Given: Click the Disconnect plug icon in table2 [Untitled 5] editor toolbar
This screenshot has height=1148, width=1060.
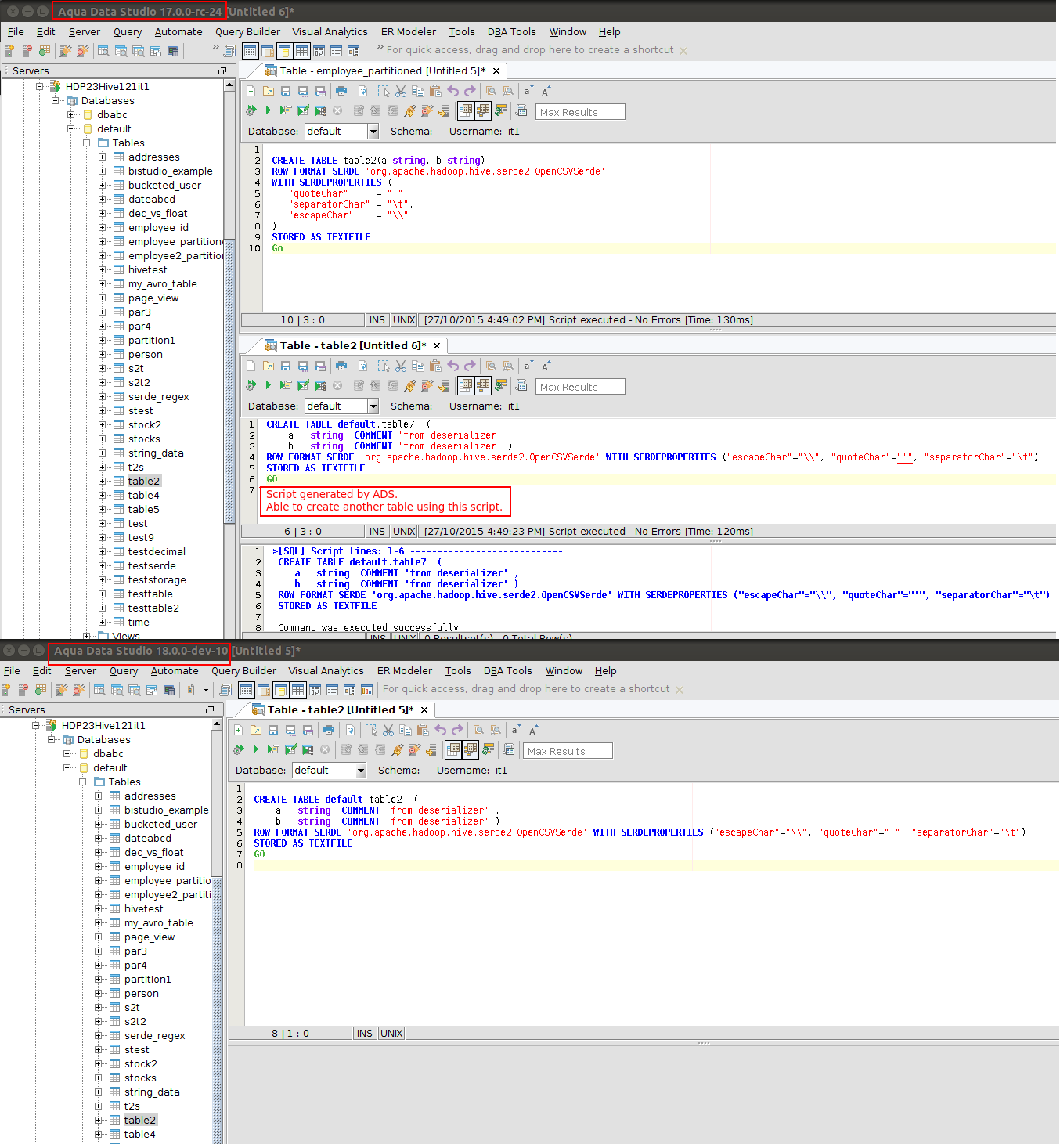Looking at the screenshot, I should point(414,749).
